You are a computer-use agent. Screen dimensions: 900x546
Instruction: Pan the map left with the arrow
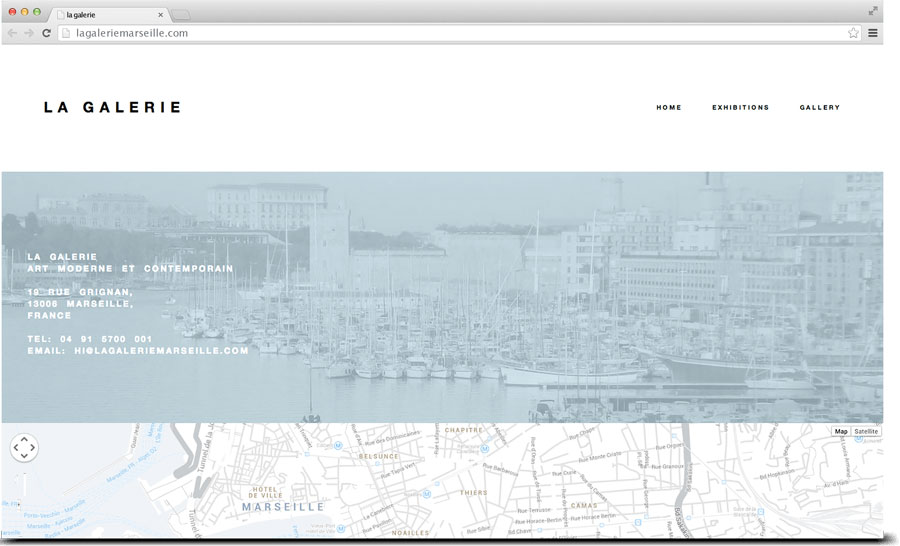(15, 448)
